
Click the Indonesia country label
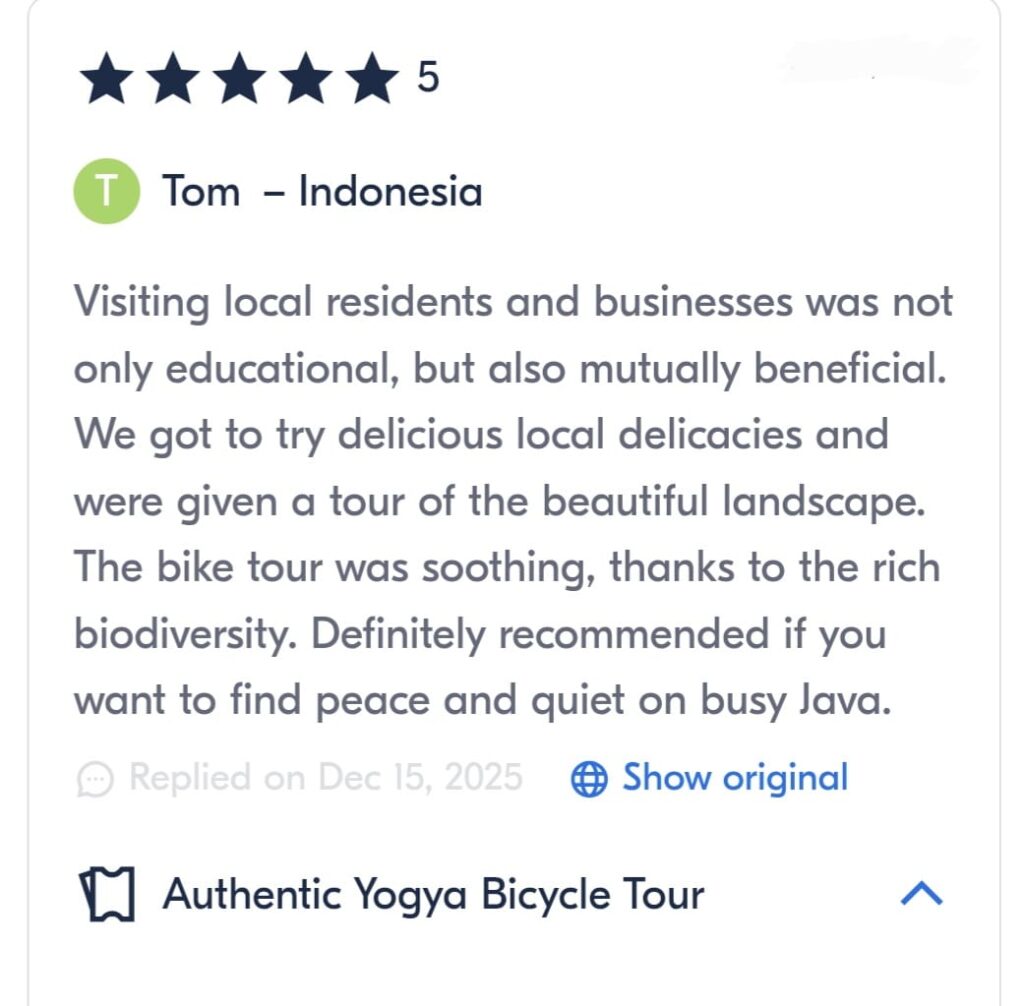pyautogui.click(x=390, y=191)
